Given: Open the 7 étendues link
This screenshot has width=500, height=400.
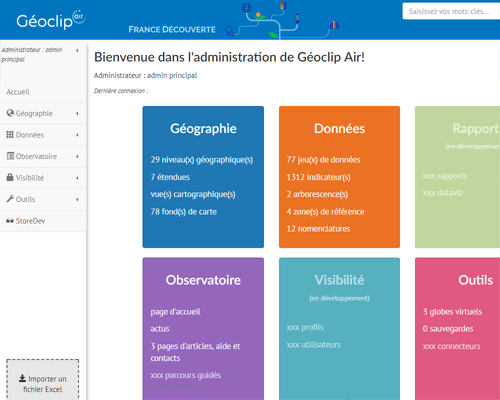Looking at the screenshot, I should 170,177.
